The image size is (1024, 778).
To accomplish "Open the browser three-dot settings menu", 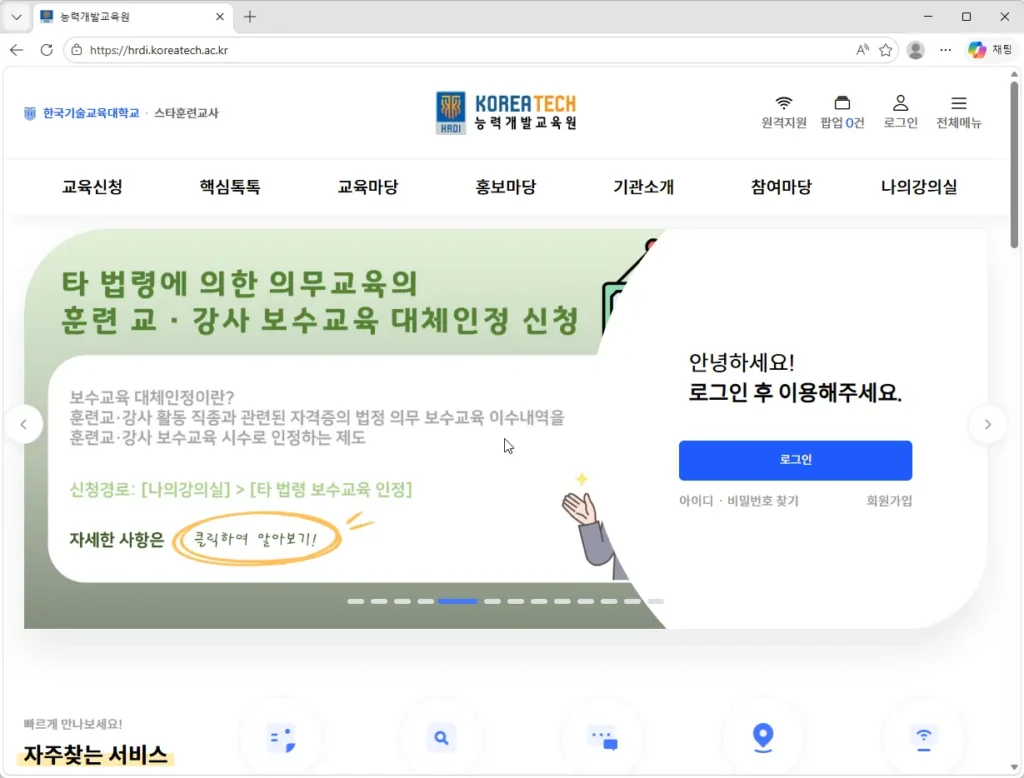I will coord(945,49).
